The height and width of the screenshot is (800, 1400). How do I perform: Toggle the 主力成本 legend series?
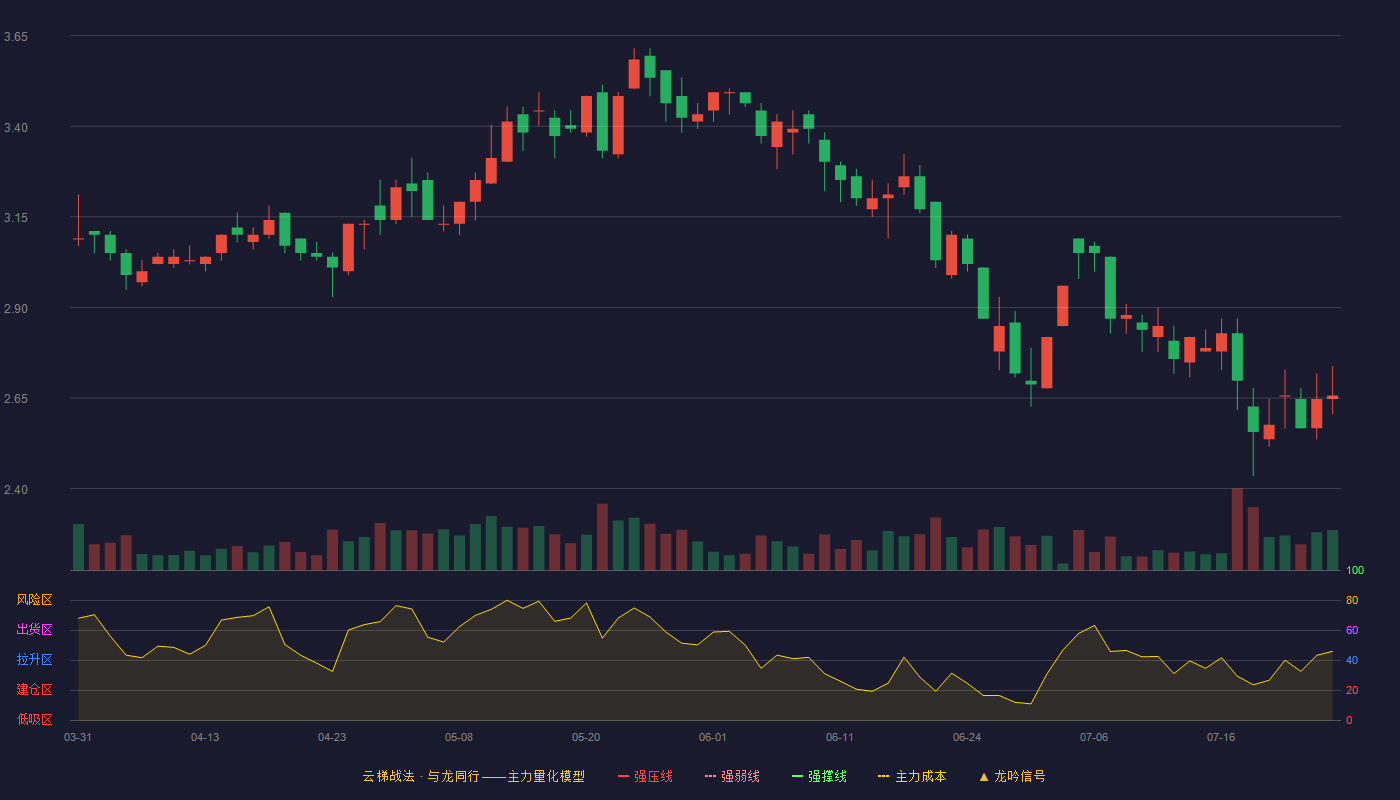coord(912,776)
